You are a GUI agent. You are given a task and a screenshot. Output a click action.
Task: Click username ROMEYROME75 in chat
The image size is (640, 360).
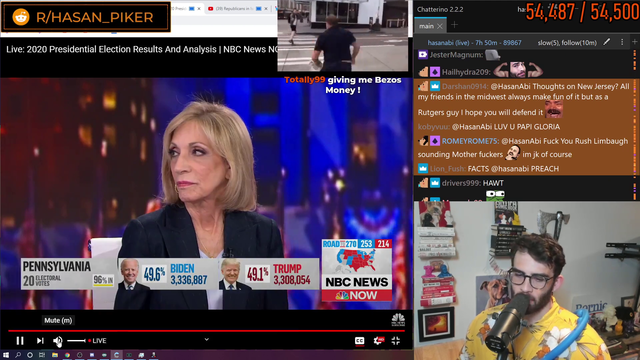click(470, 141)
